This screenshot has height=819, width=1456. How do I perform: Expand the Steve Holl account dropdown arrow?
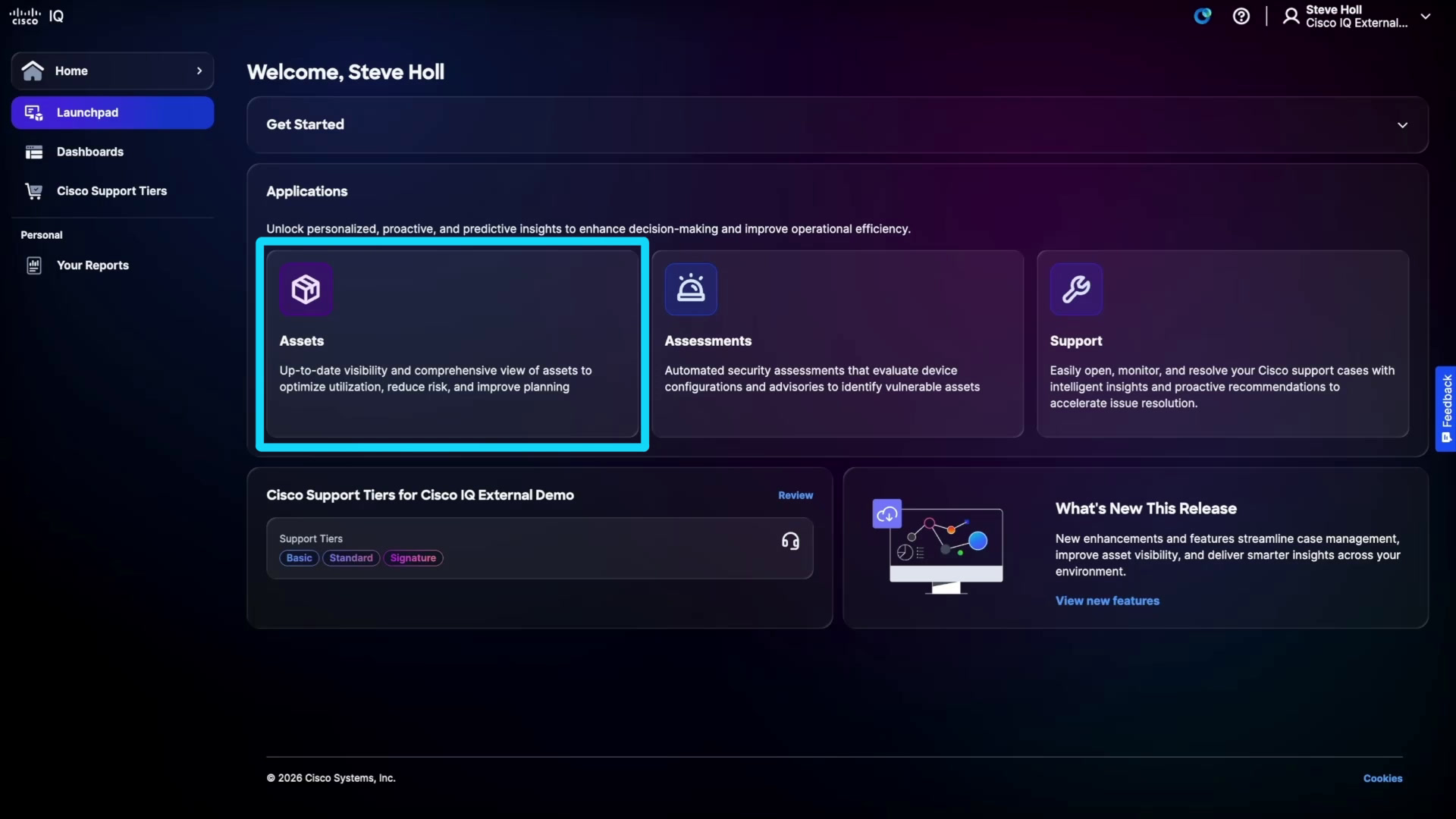tap(1426, 16)
